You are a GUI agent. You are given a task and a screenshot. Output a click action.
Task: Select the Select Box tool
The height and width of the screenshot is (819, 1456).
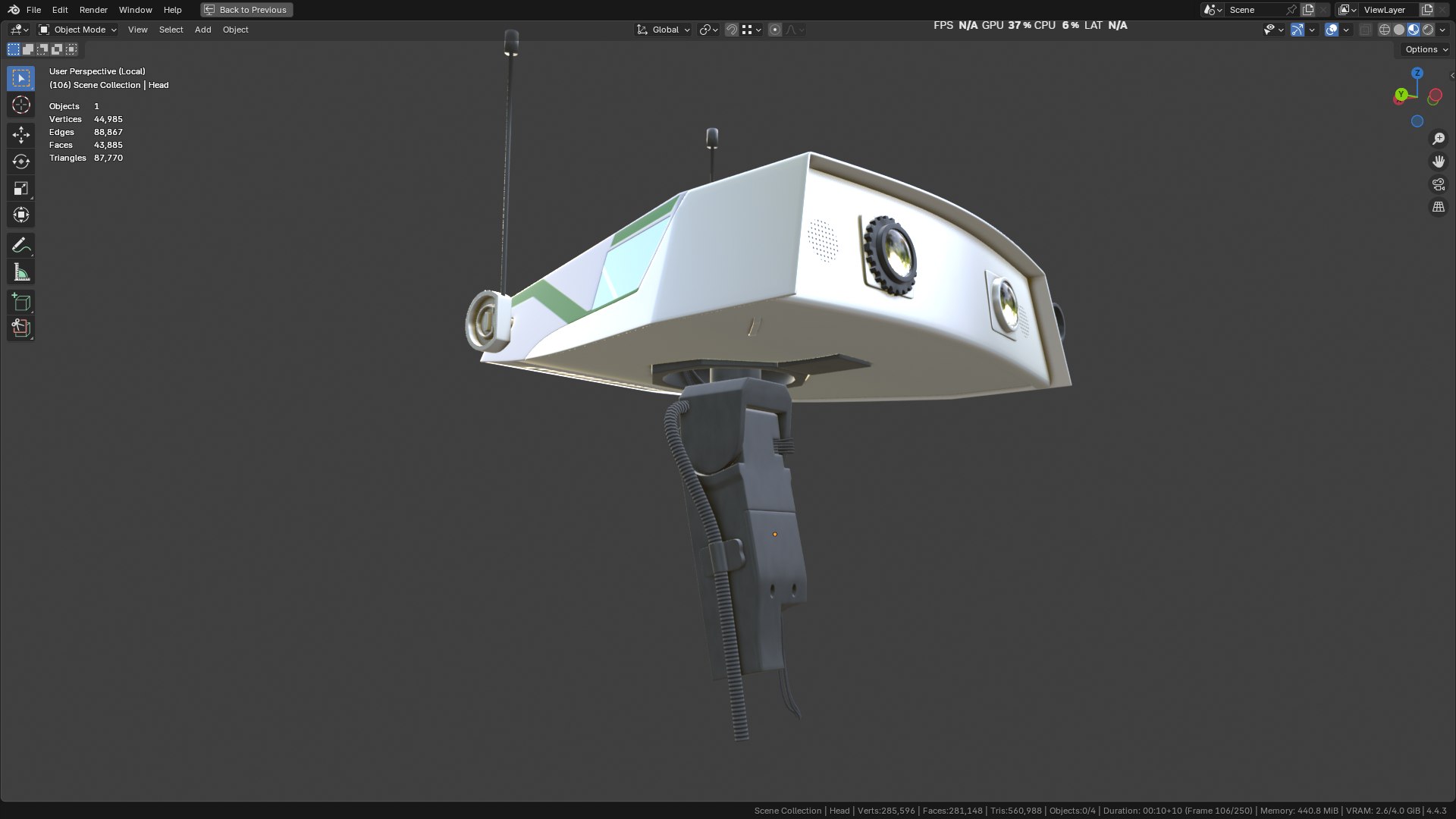21,78
